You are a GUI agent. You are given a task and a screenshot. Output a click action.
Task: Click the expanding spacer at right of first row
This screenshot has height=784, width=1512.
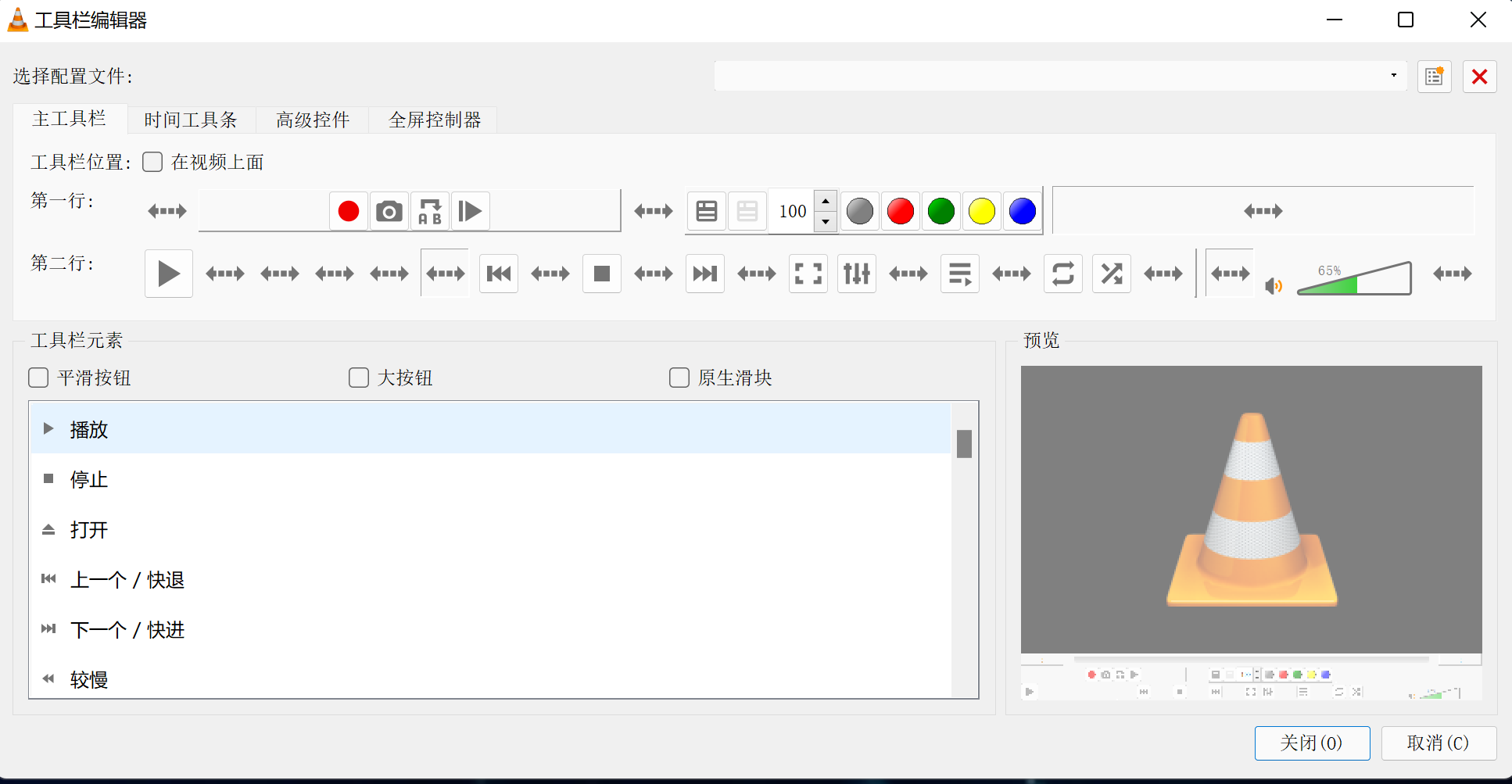click(1263, 211)
